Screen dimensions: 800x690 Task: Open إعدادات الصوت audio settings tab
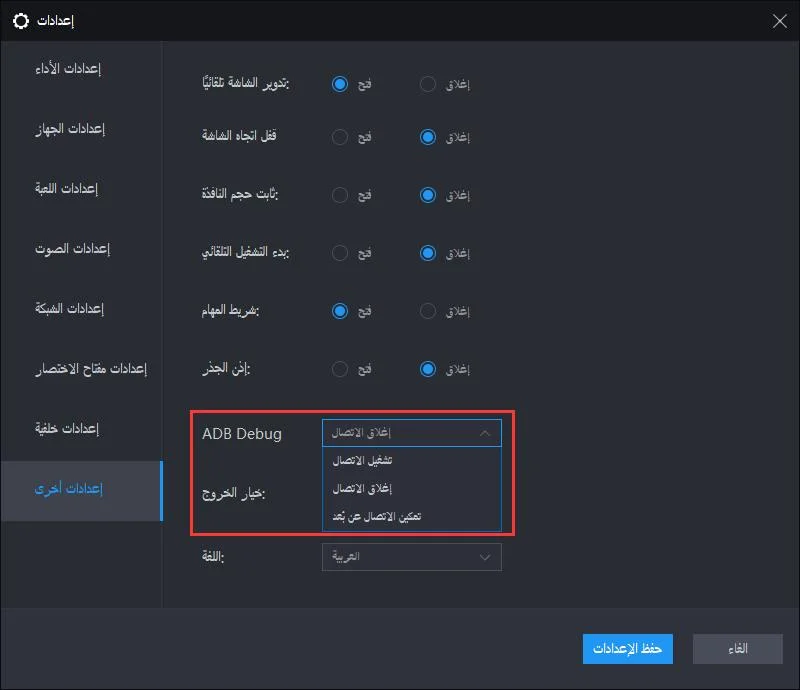coord(82,249)
